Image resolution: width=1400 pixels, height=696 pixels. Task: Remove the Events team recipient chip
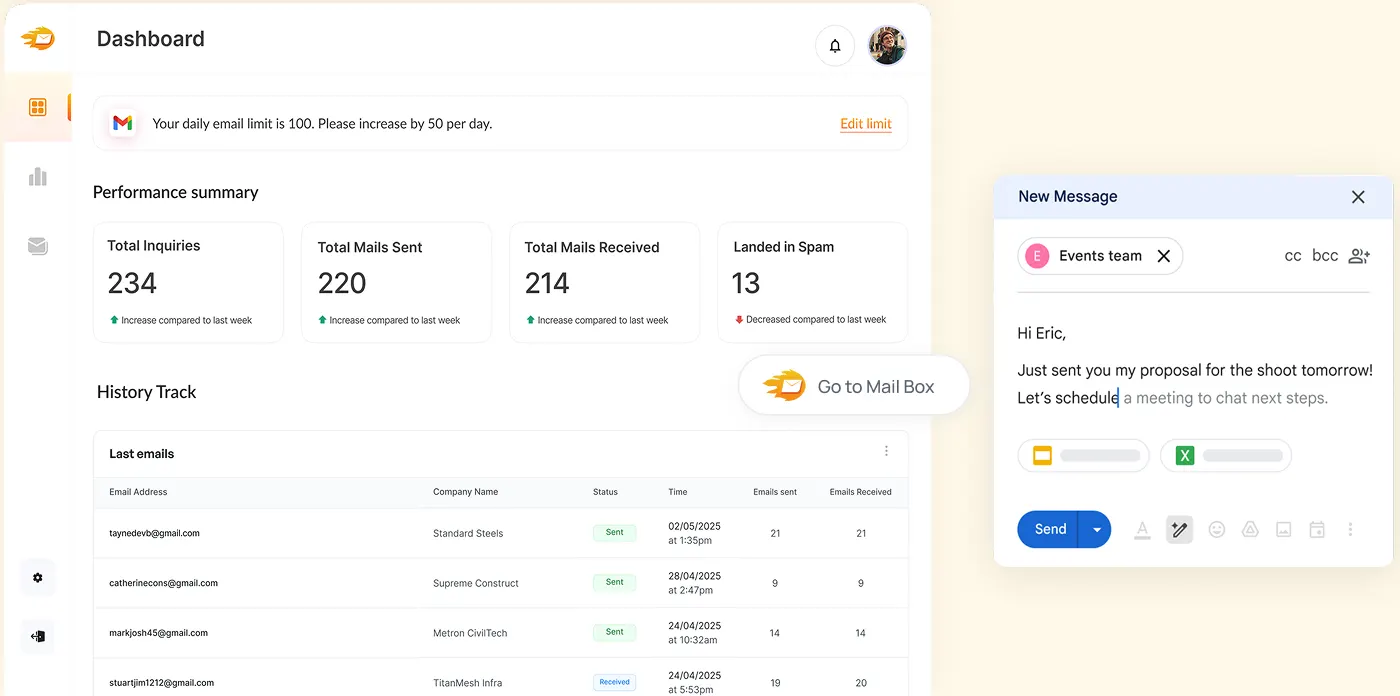click(1163, 256)
